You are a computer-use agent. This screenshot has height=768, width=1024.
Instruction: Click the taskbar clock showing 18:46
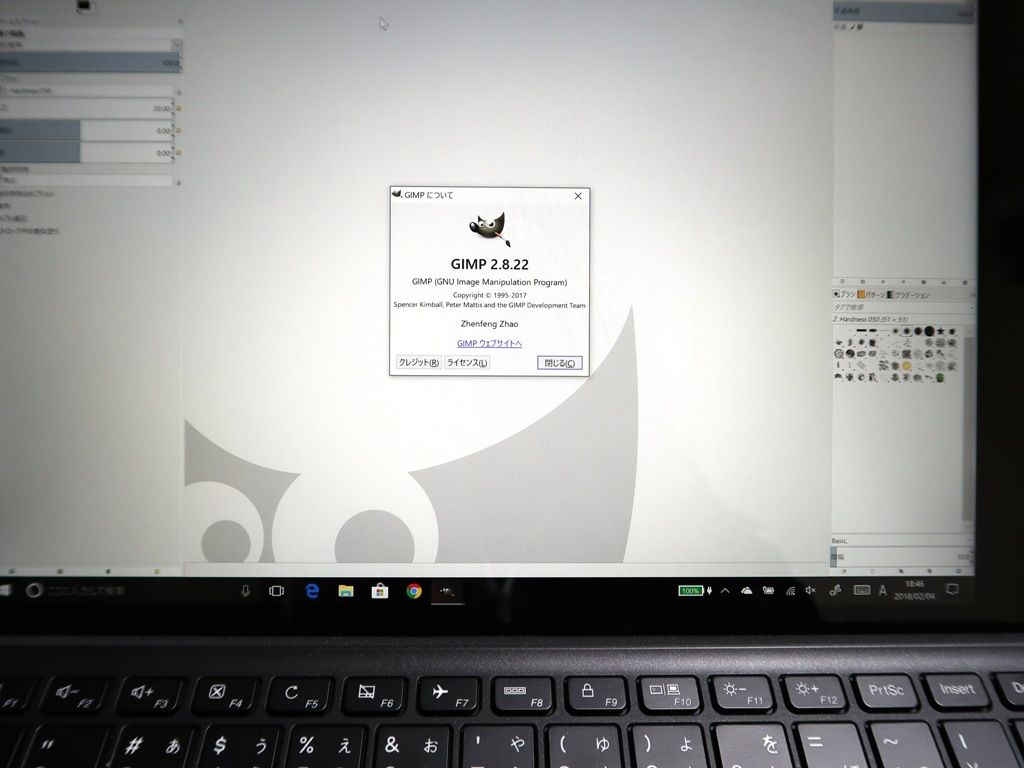pyautogui.click(x=914, y=590)
